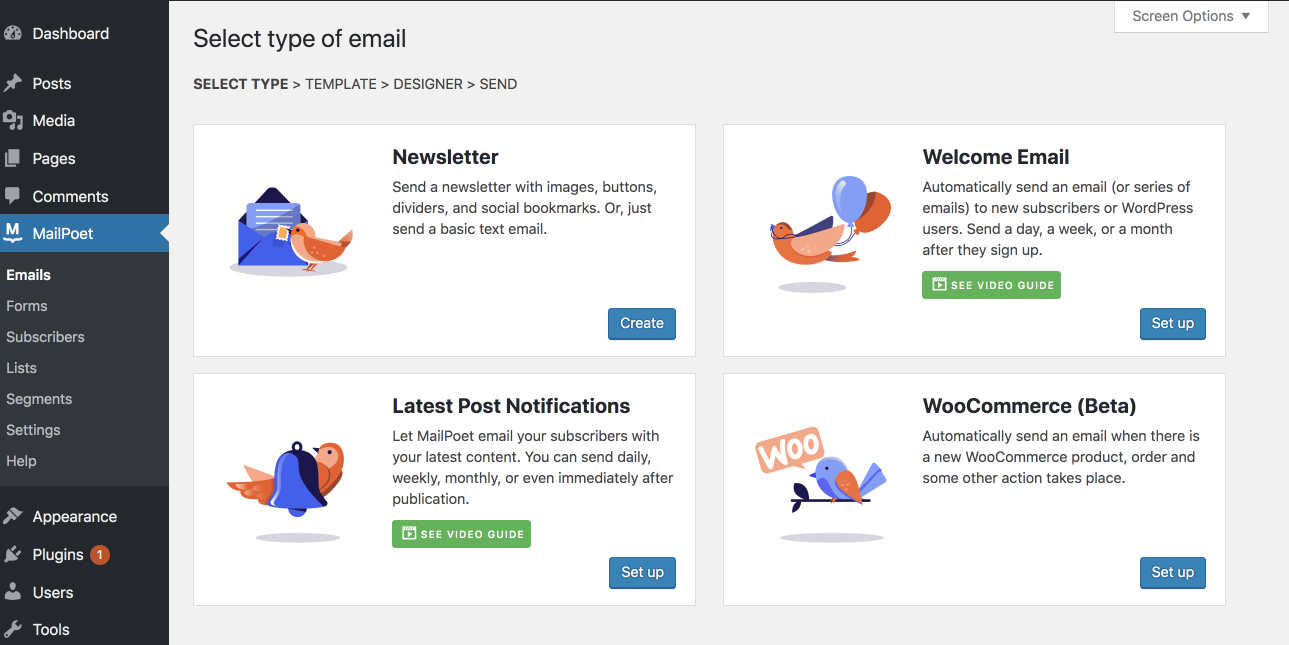The height and width of the screenshot is (645, 1289).
Task: Select Emails in the MailPoet submenu
Action: 28,274
